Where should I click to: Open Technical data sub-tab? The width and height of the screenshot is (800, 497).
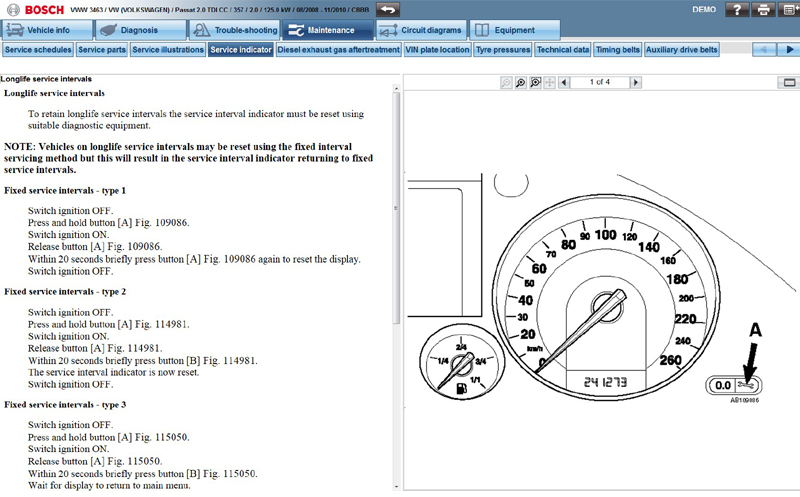pyautogui.click(x=563, y=49)
